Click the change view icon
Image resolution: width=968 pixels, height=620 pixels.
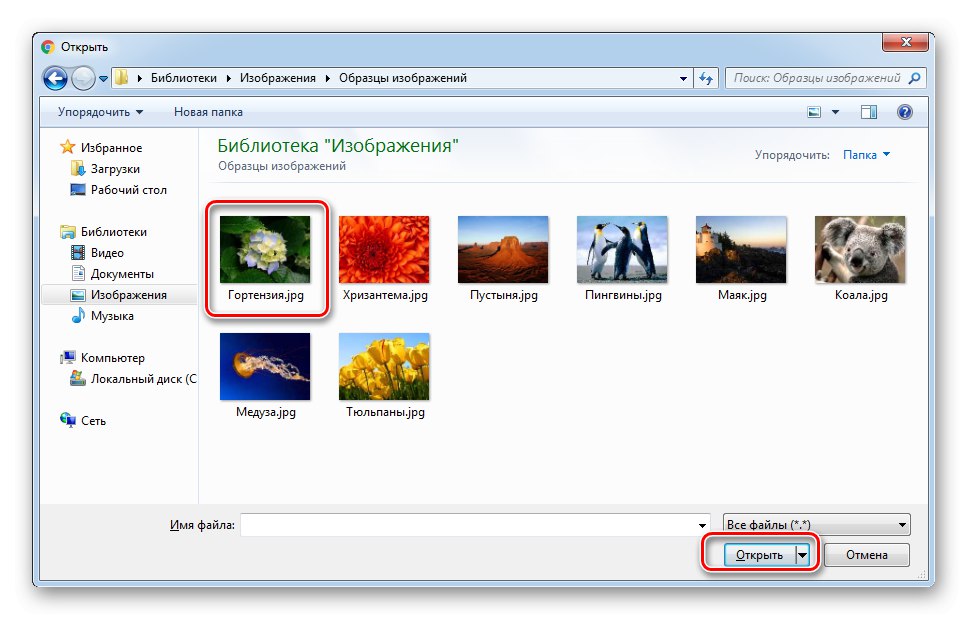[814, 112]
